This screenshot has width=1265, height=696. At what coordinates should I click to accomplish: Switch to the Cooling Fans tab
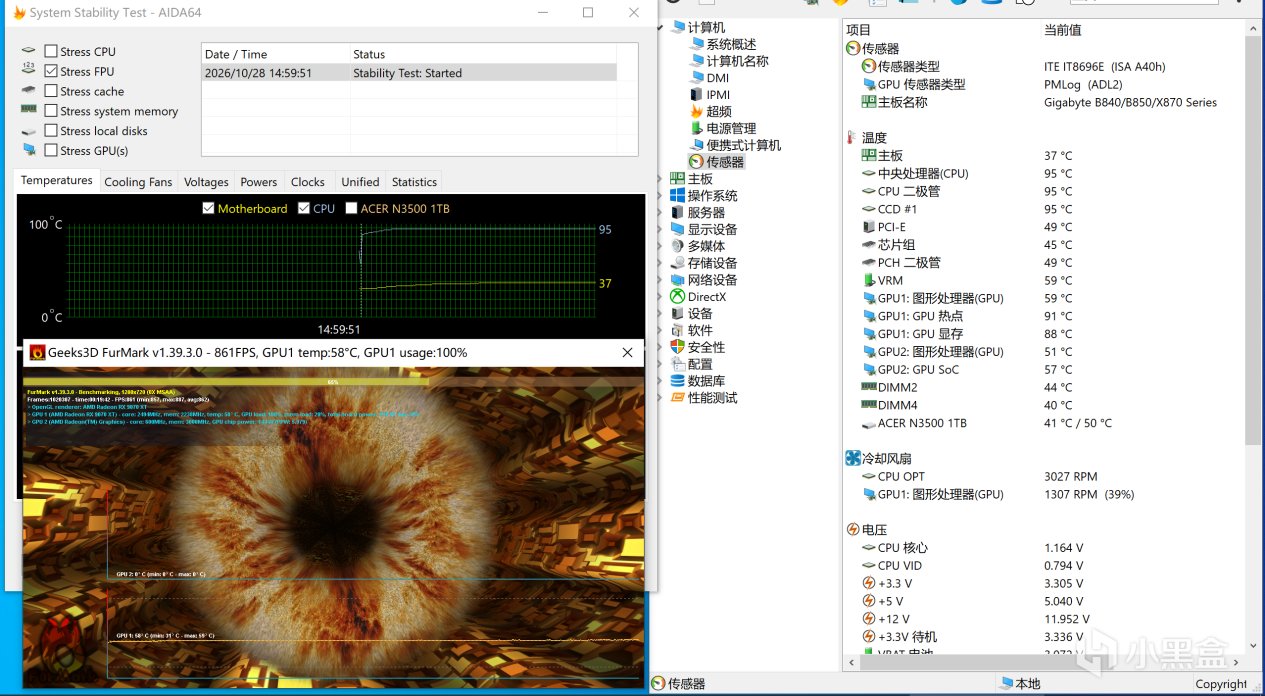138,182
